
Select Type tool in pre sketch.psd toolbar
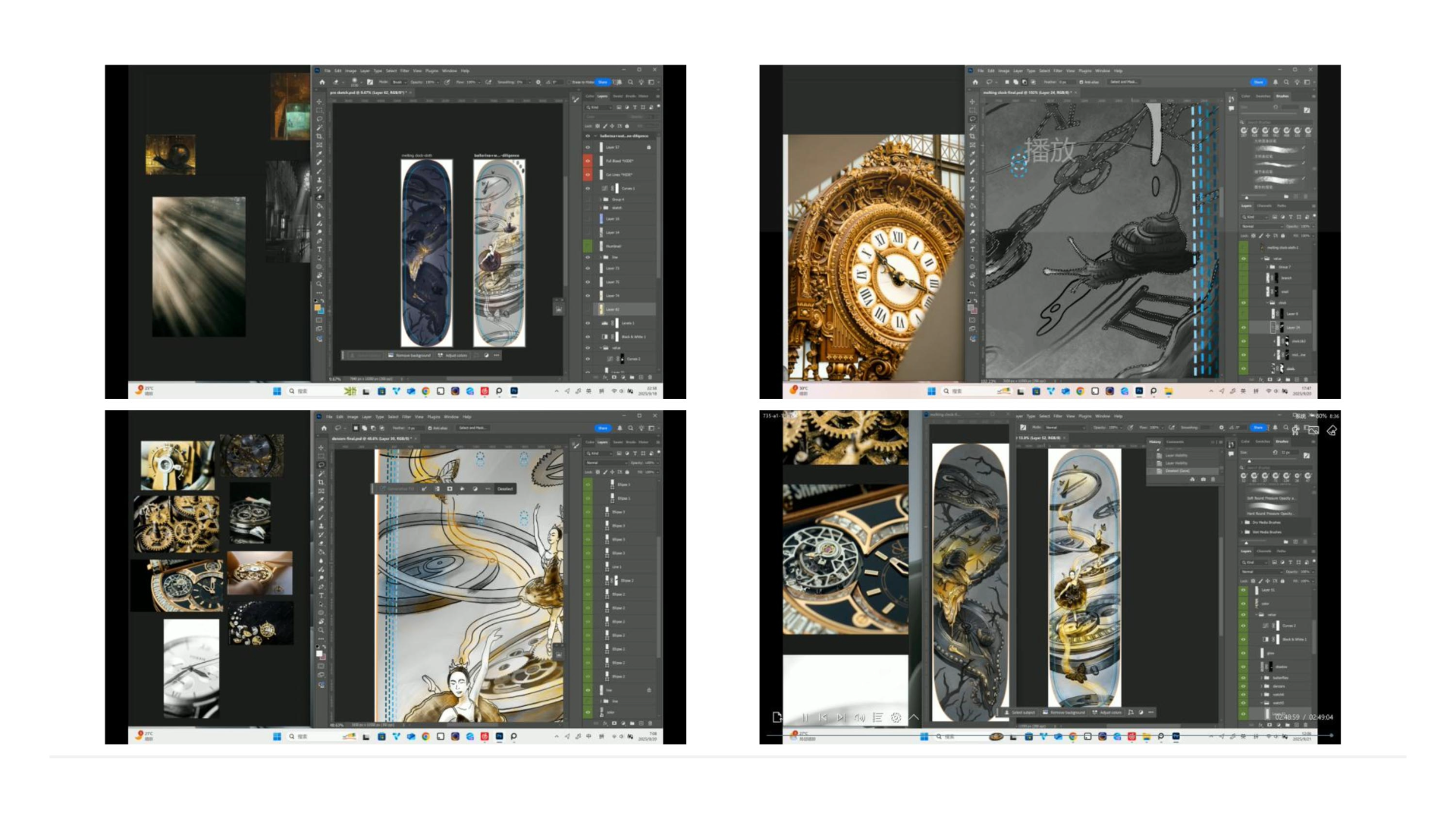click(x=319, y=249)
